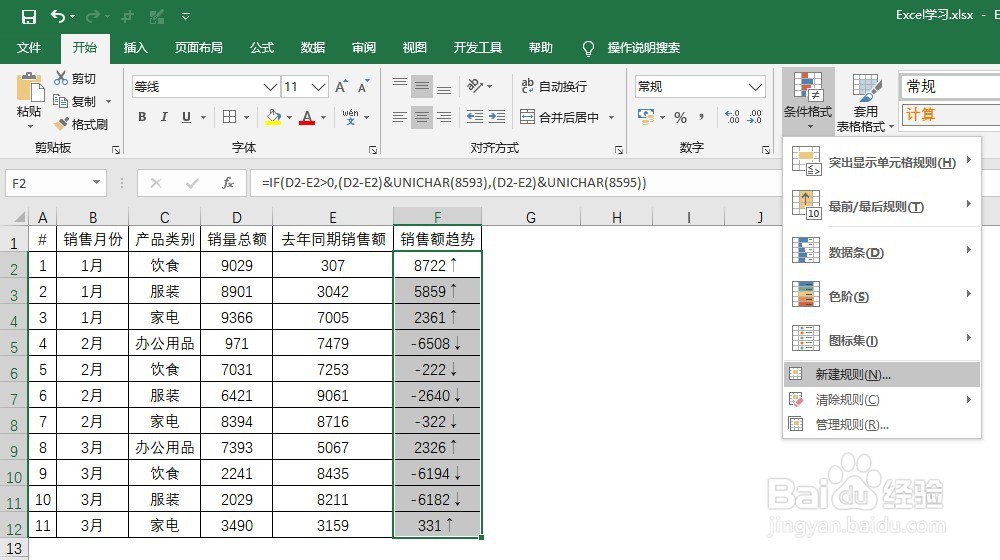
Task: Decrease font size with smaller A icon
Action: tap(364, 87)
